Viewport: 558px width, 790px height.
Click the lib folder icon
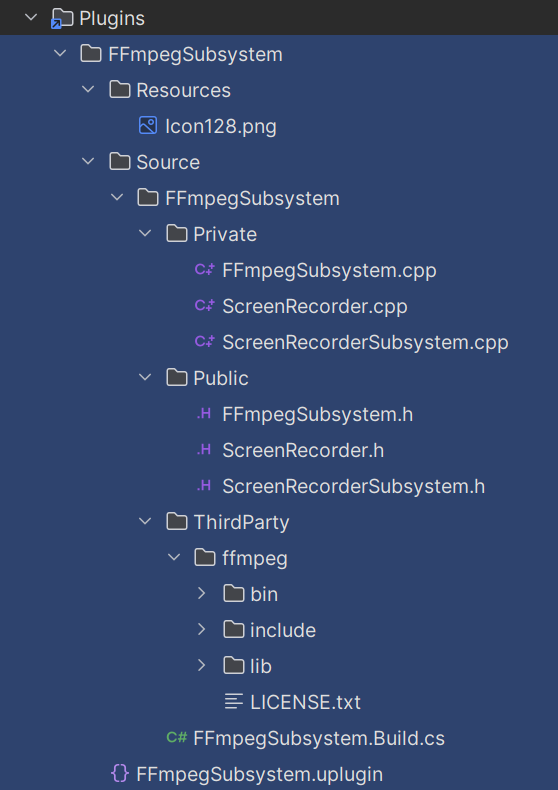pyautogui.click(x=234, y=666)
